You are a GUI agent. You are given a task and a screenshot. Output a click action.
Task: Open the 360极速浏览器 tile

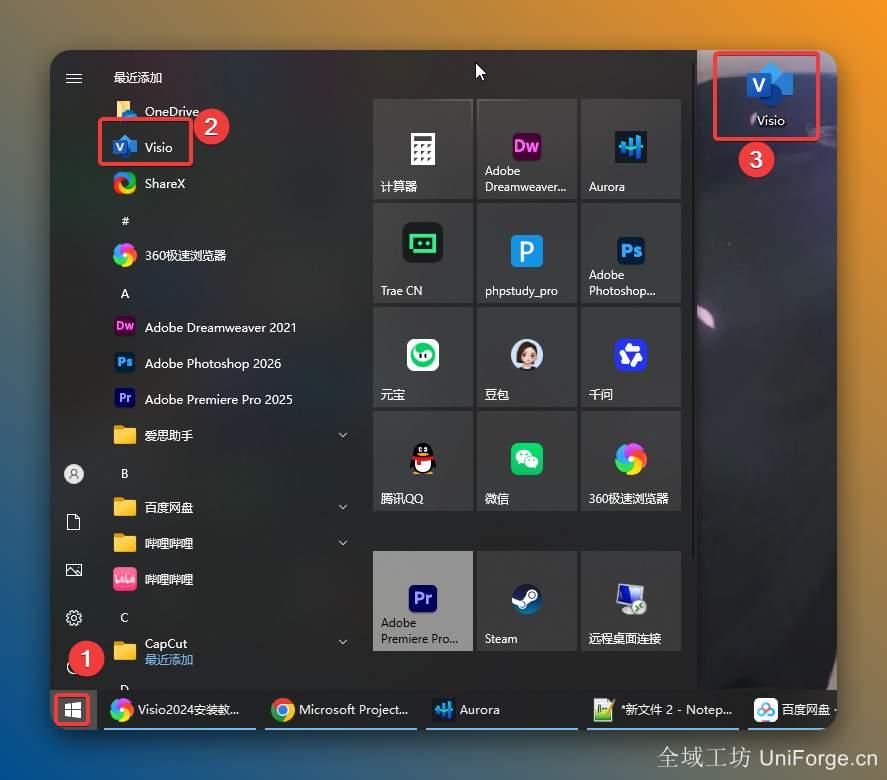631,462
